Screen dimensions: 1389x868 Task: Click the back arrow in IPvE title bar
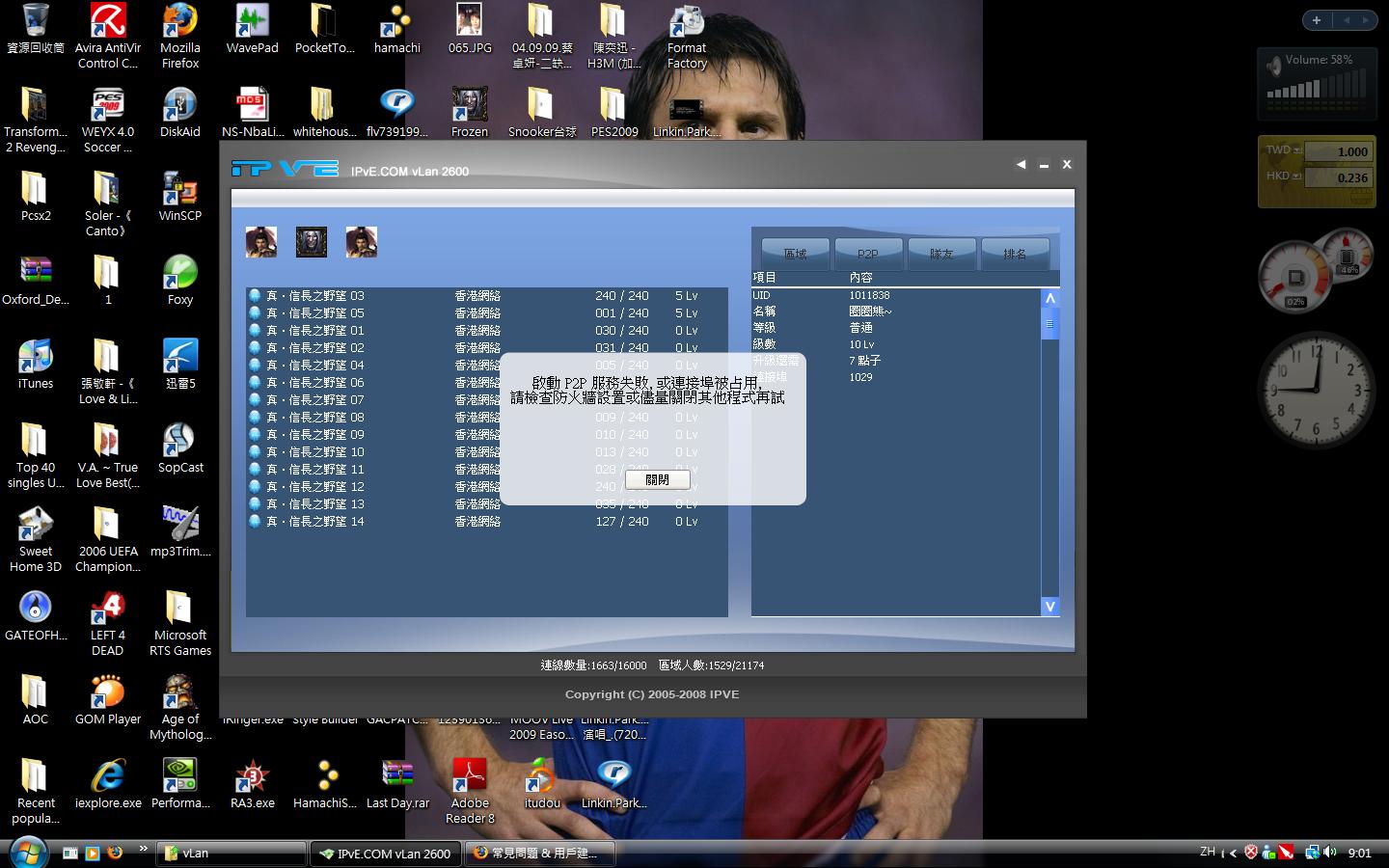1021,165
